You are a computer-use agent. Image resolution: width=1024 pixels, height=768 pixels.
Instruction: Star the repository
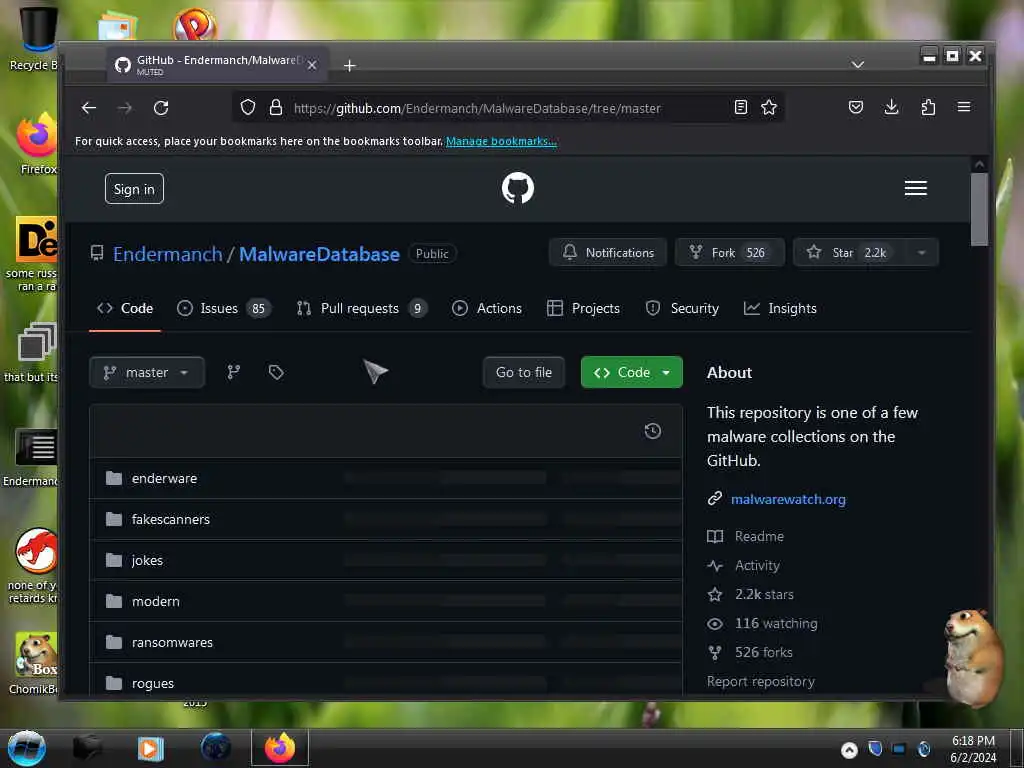tap(849, 253)
